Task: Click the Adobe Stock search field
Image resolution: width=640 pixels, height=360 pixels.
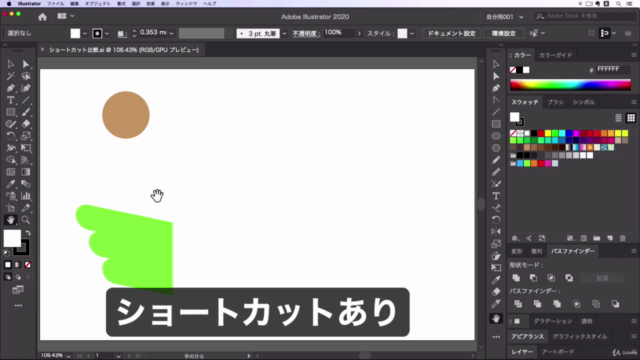Action: (586, 16)
